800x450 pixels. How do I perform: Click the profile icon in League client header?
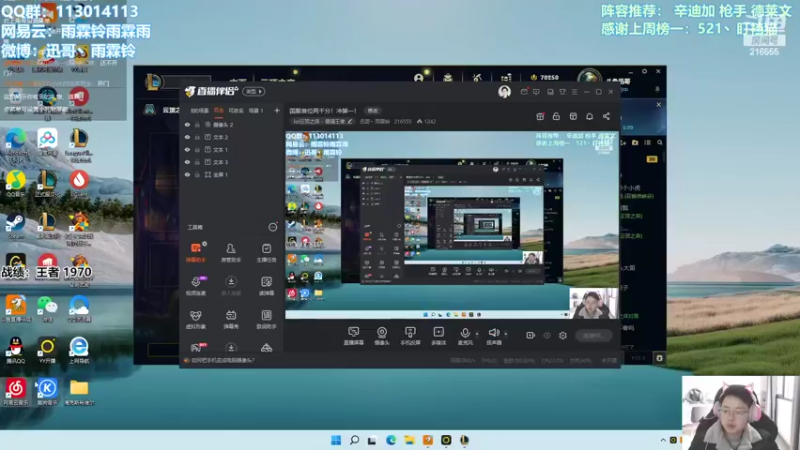[x=418, y=78]
